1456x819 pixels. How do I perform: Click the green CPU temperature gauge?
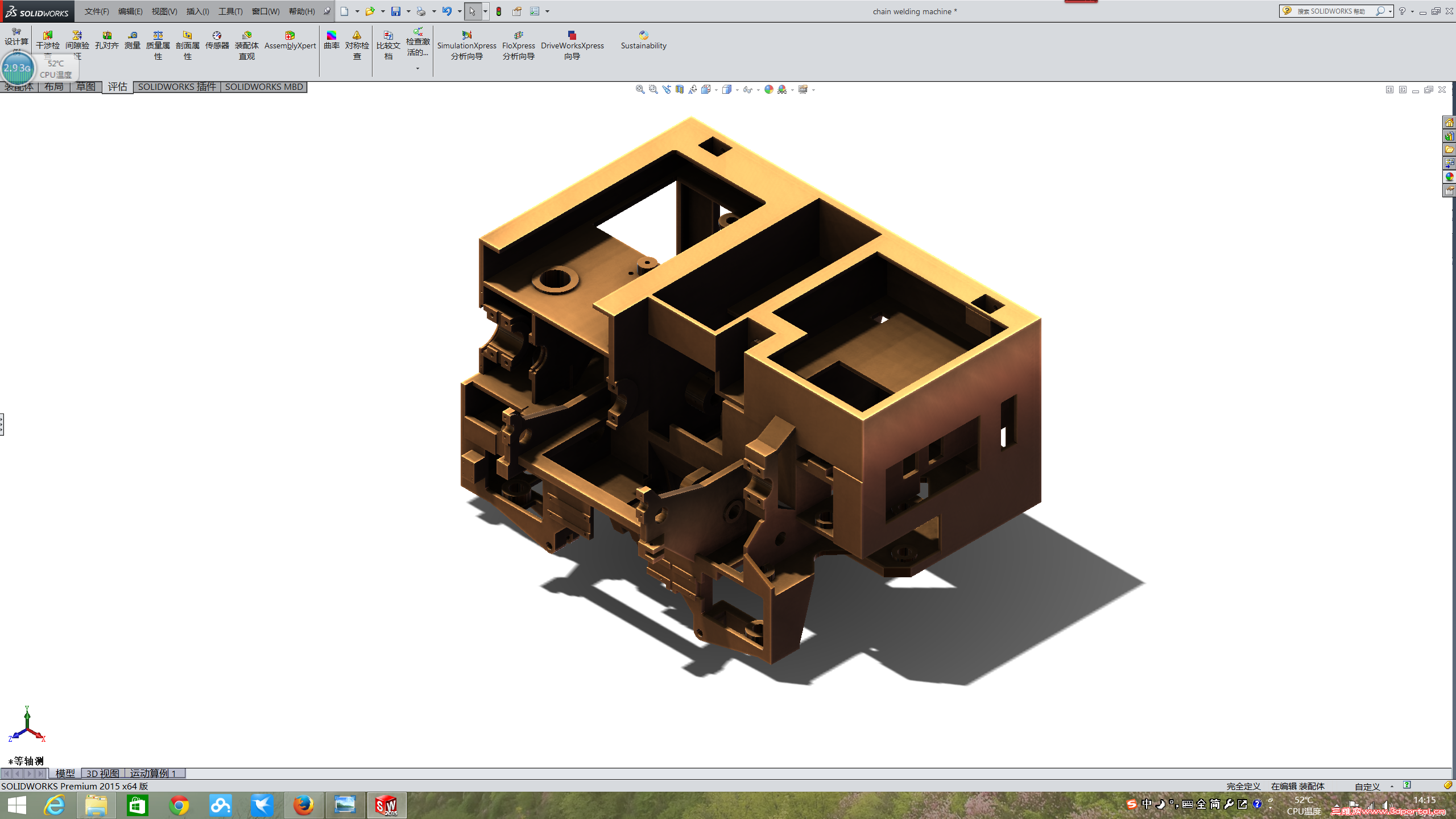(18, 68)
